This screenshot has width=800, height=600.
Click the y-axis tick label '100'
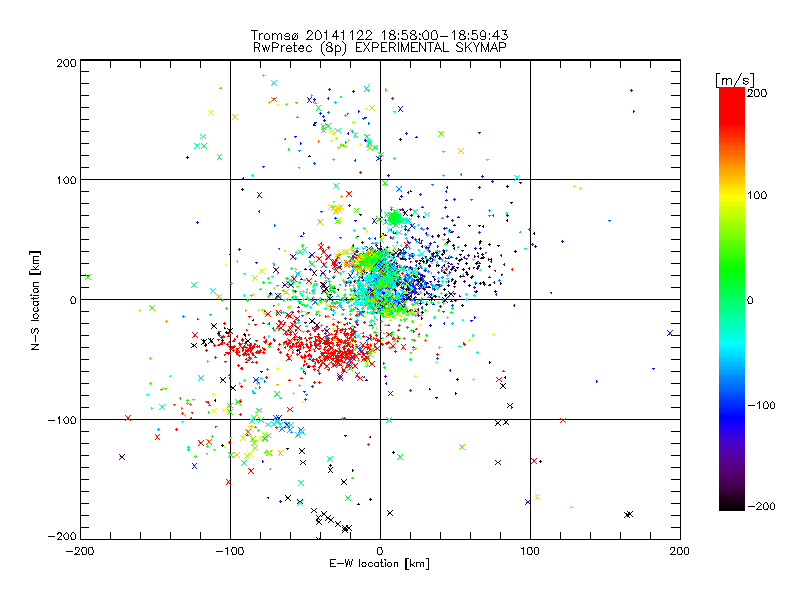click(66, 180)
